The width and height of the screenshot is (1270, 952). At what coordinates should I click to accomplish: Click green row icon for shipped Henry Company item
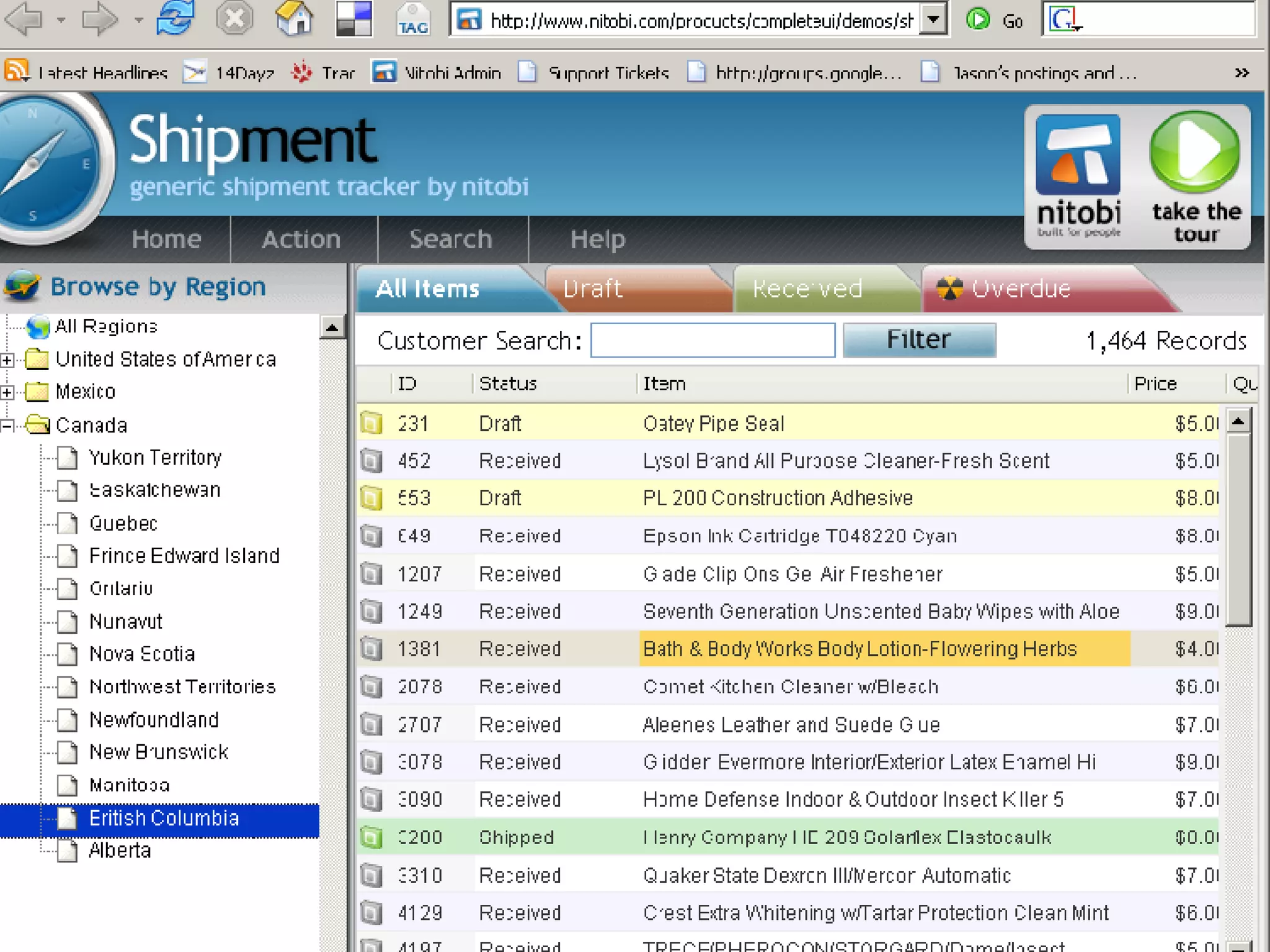371,838
